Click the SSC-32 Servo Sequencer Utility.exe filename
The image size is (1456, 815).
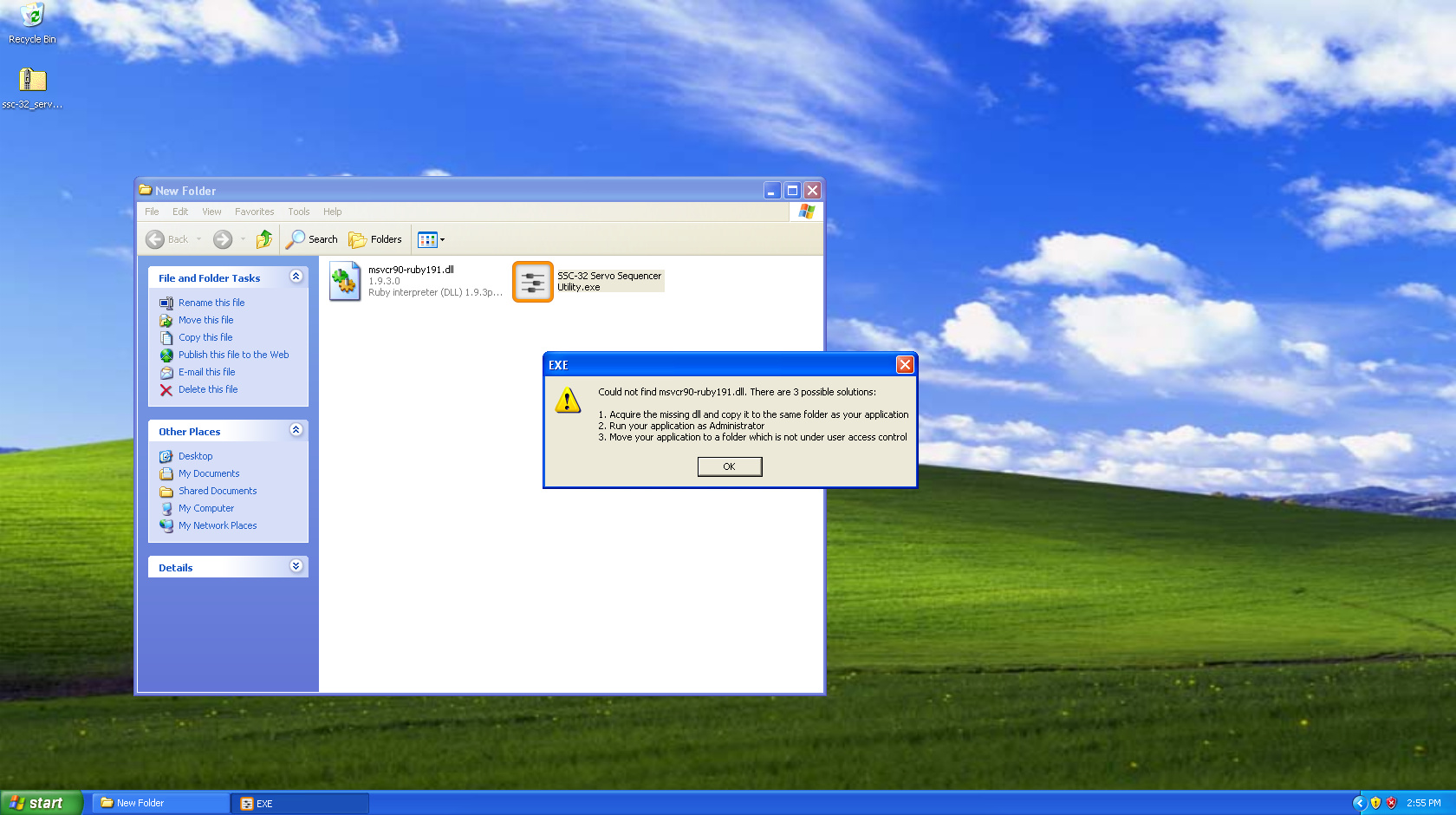609,282
